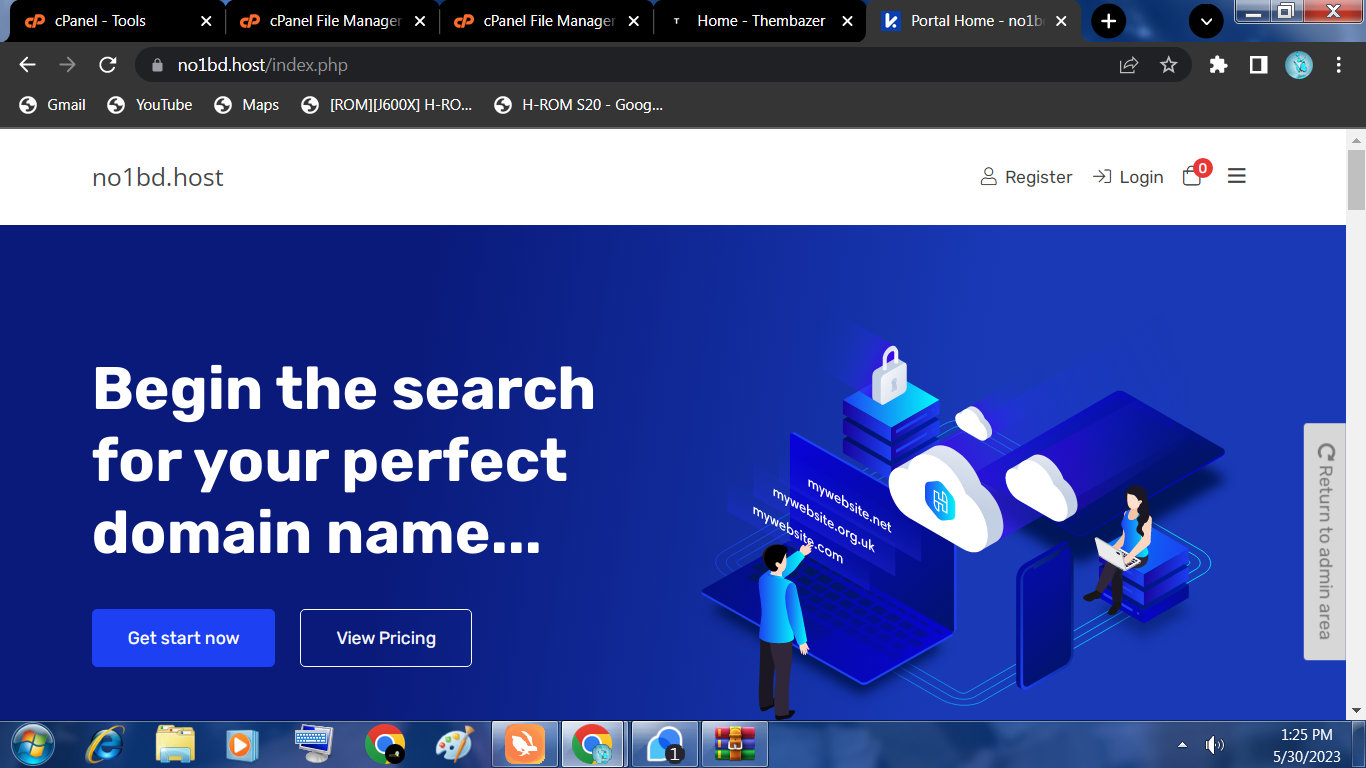
Task: Click the Return to admin area tab
Action: pyautogui.click(x=1324, y=541)
